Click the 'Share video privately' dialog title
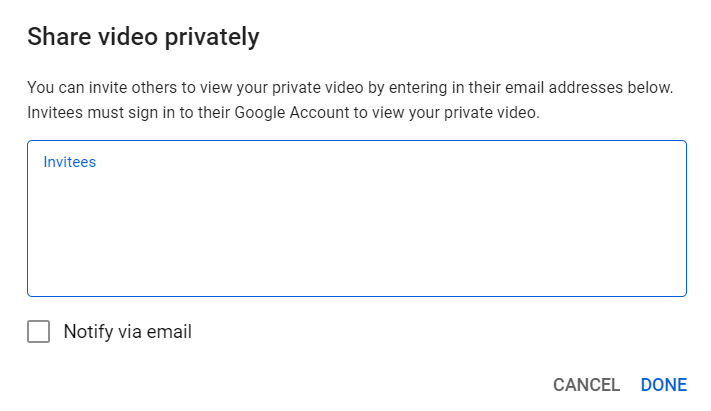The width and height of the screenshot is (711, 411). tap(143, 37)
